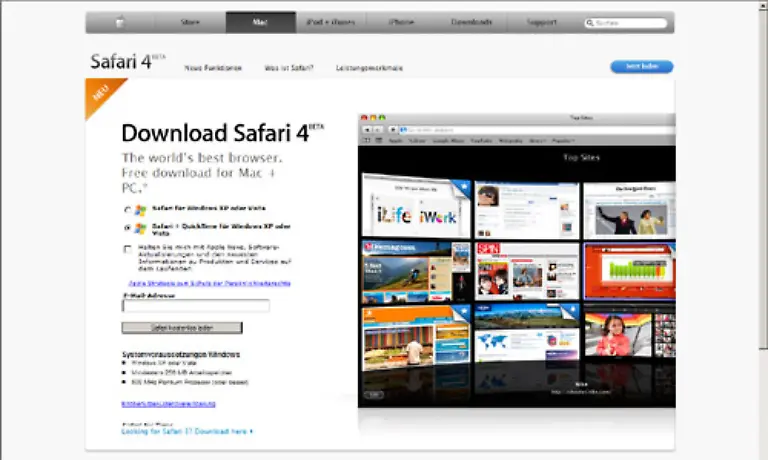Click the 500 MHz Pentium Prozessor line

[190, 382]
